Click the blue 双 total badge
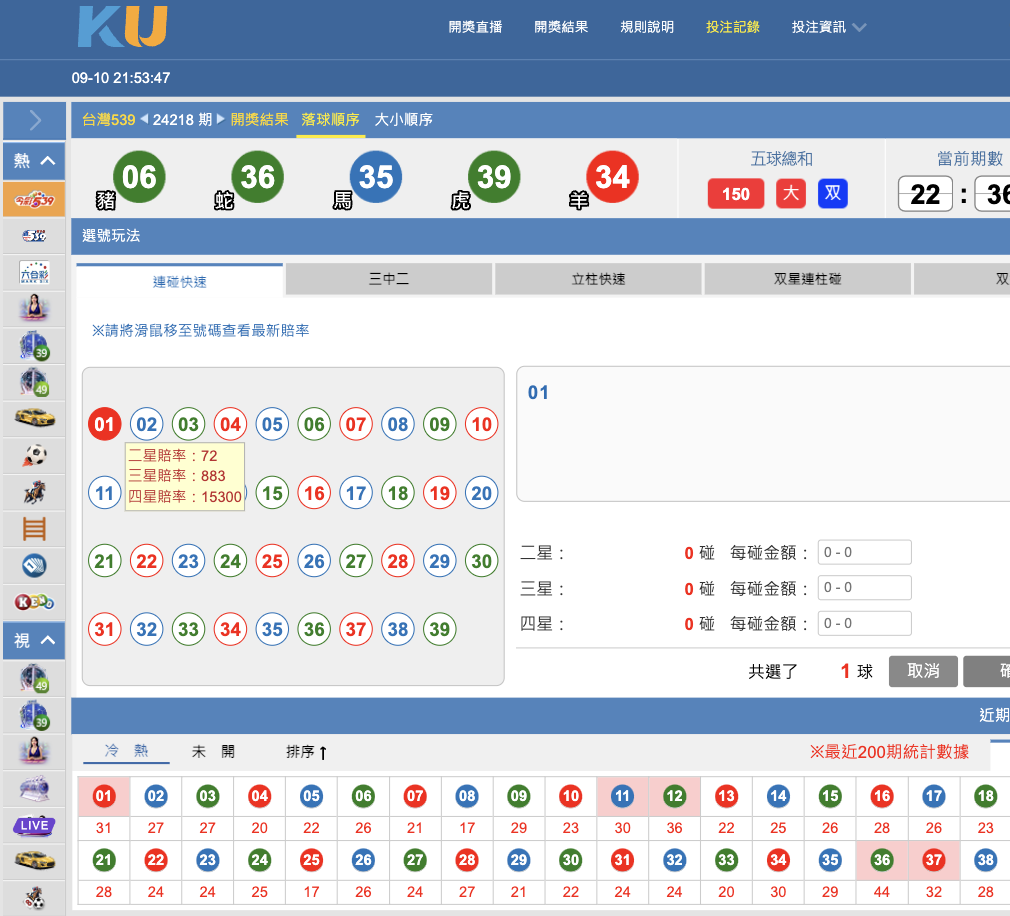1010x916 pixels. (833, 193)
